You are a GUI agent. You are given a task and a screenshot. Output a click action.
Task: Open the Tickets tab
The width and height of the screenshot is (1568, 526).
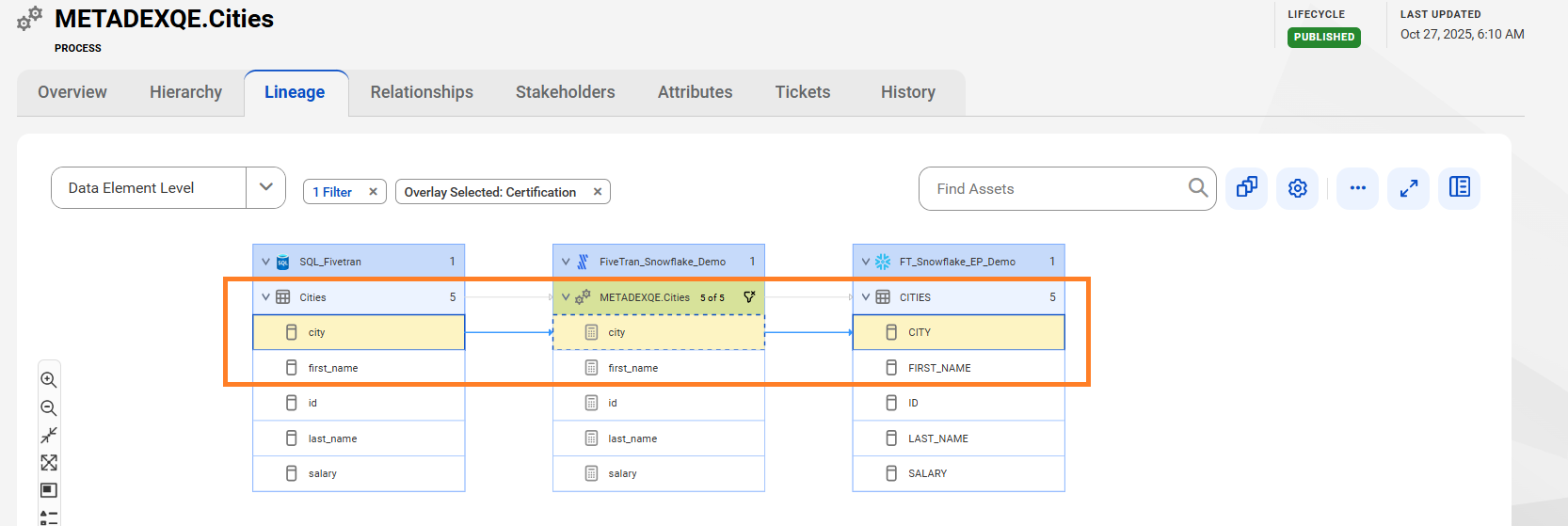pos(803,92)
